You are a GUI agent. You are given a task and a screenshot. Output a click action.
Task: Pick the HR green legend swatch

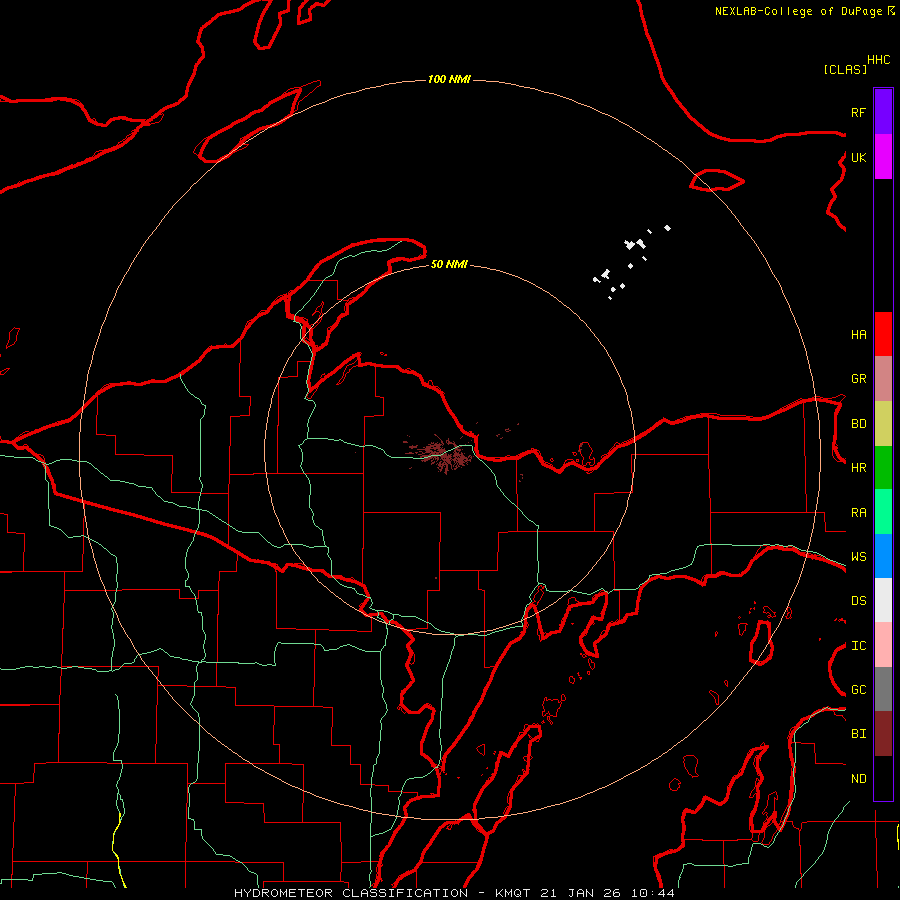click(x=883, y=468)
